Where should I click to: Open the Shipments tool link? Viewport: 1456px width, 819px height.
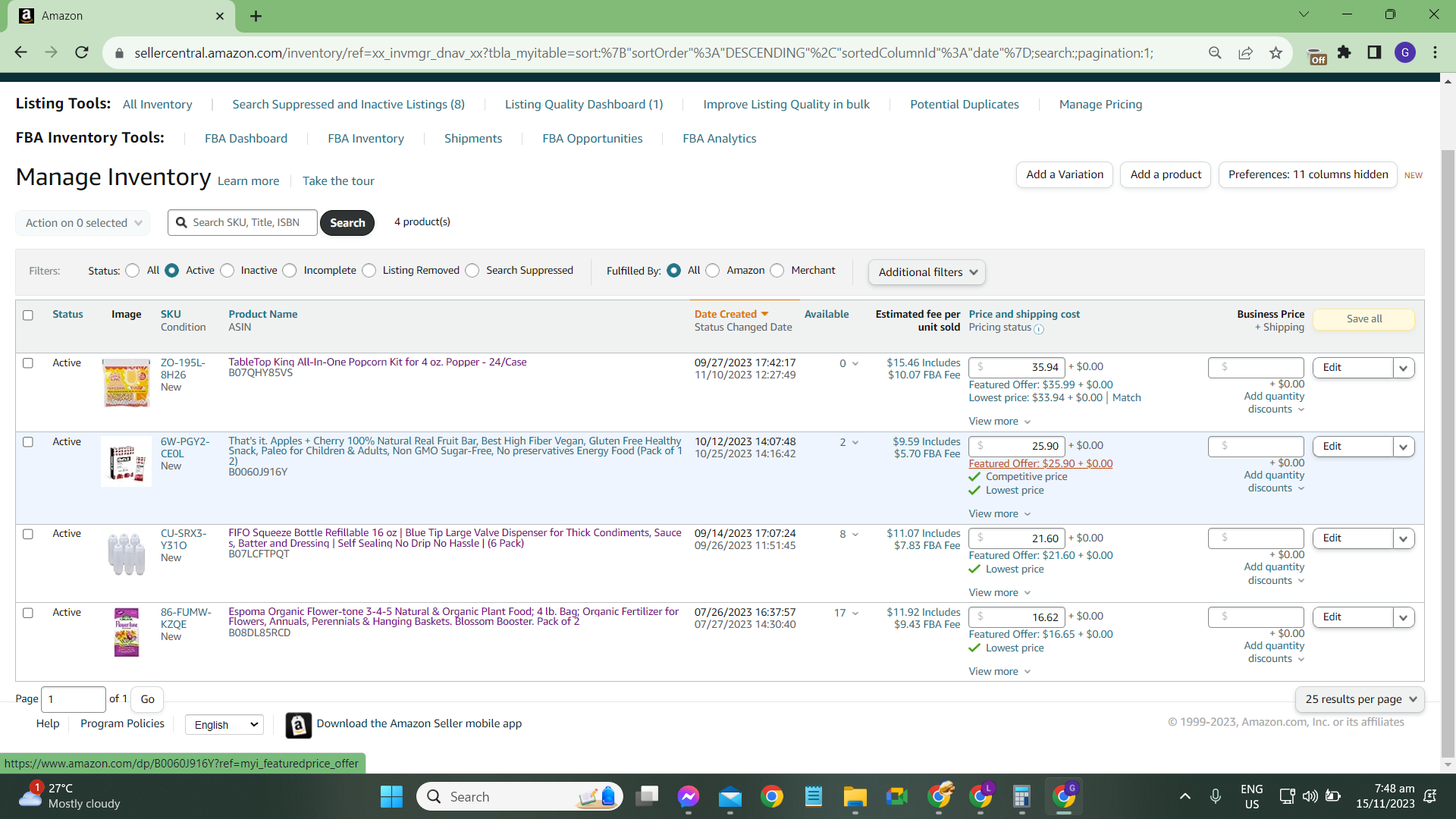coord(473,139)
